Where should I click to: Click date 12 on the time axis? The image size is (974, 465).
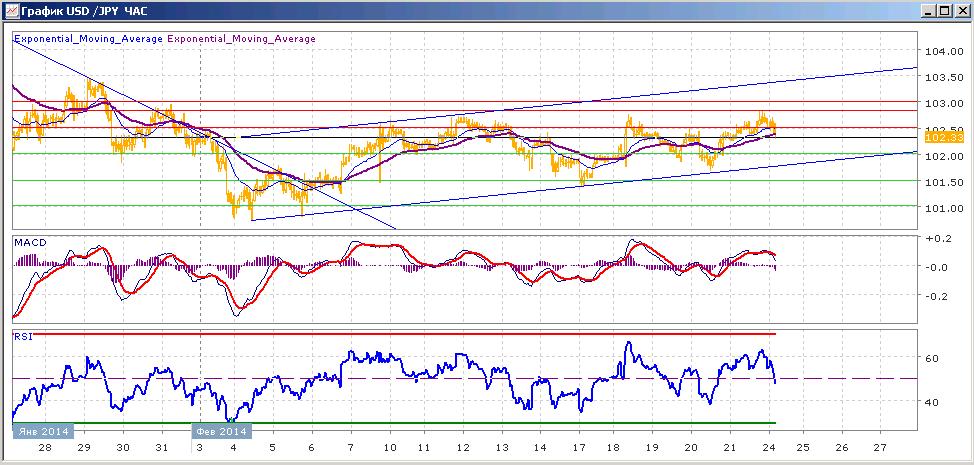[x=463, y=448]
